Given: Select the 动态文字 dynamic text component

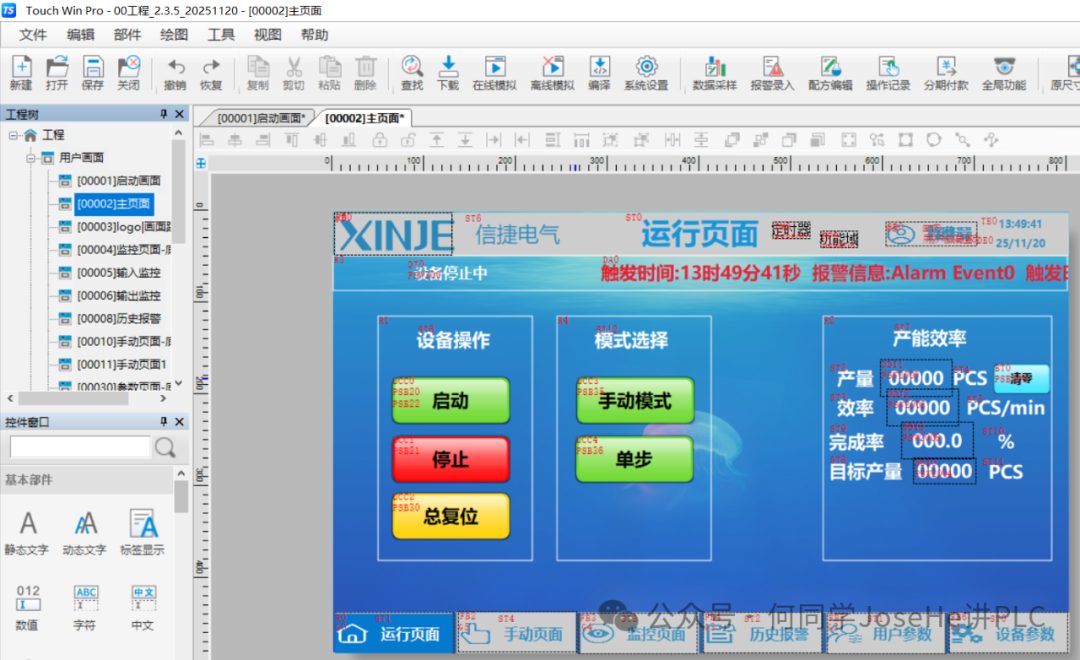Looking at the screenshot, I should pyautogui.click(x=85, y=532).
